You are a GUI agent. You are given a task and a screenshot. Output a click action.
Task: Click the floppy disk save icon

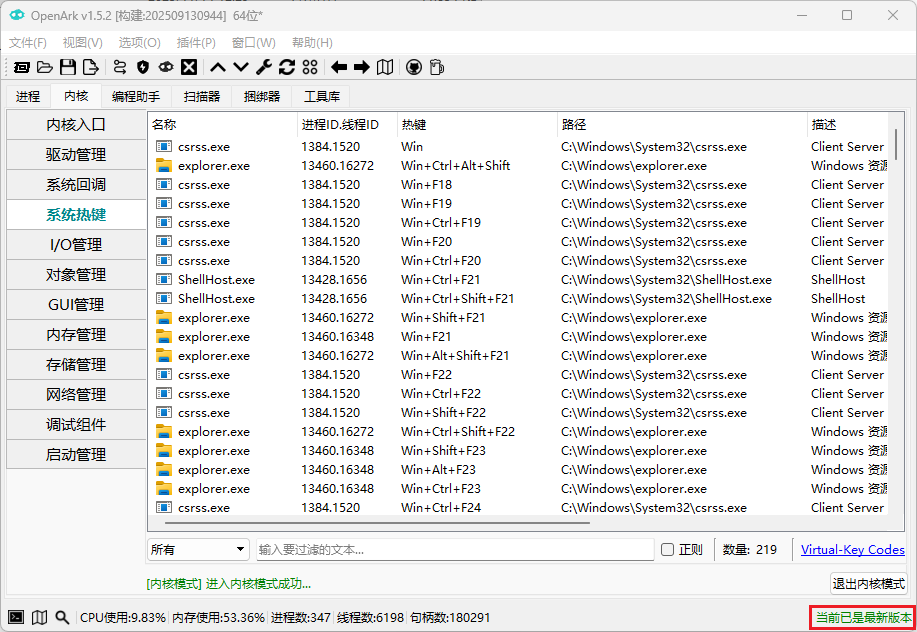coord(68,67)
